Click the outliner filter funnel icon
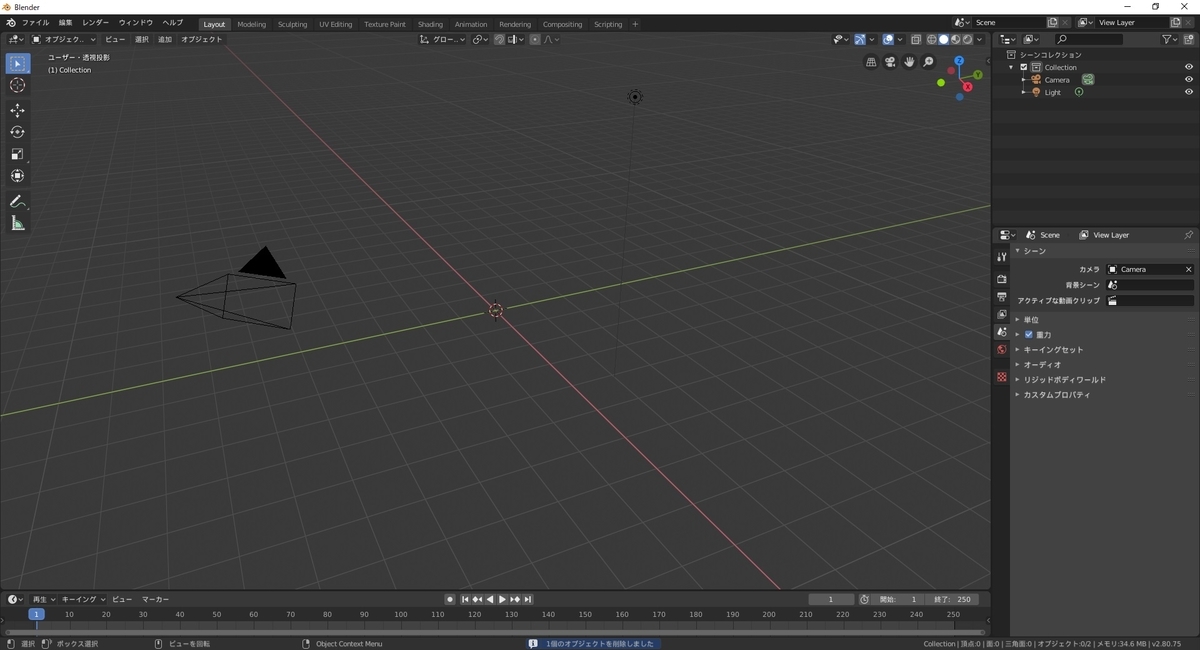This screenshot has height=650, width=1200. tap(1168, 39)
